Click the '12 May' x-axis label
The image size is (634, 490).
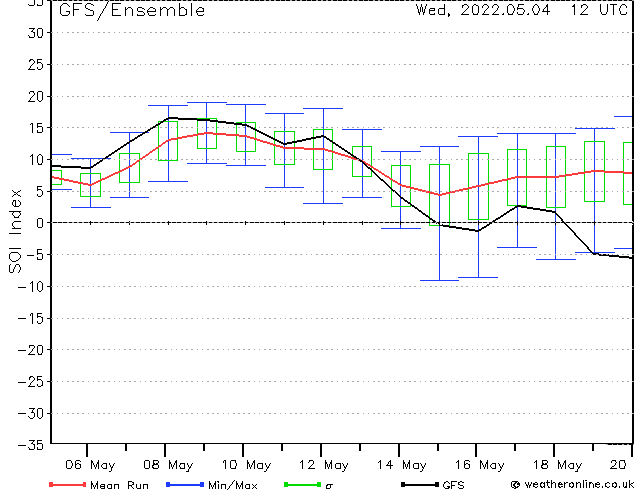[324, 465]
